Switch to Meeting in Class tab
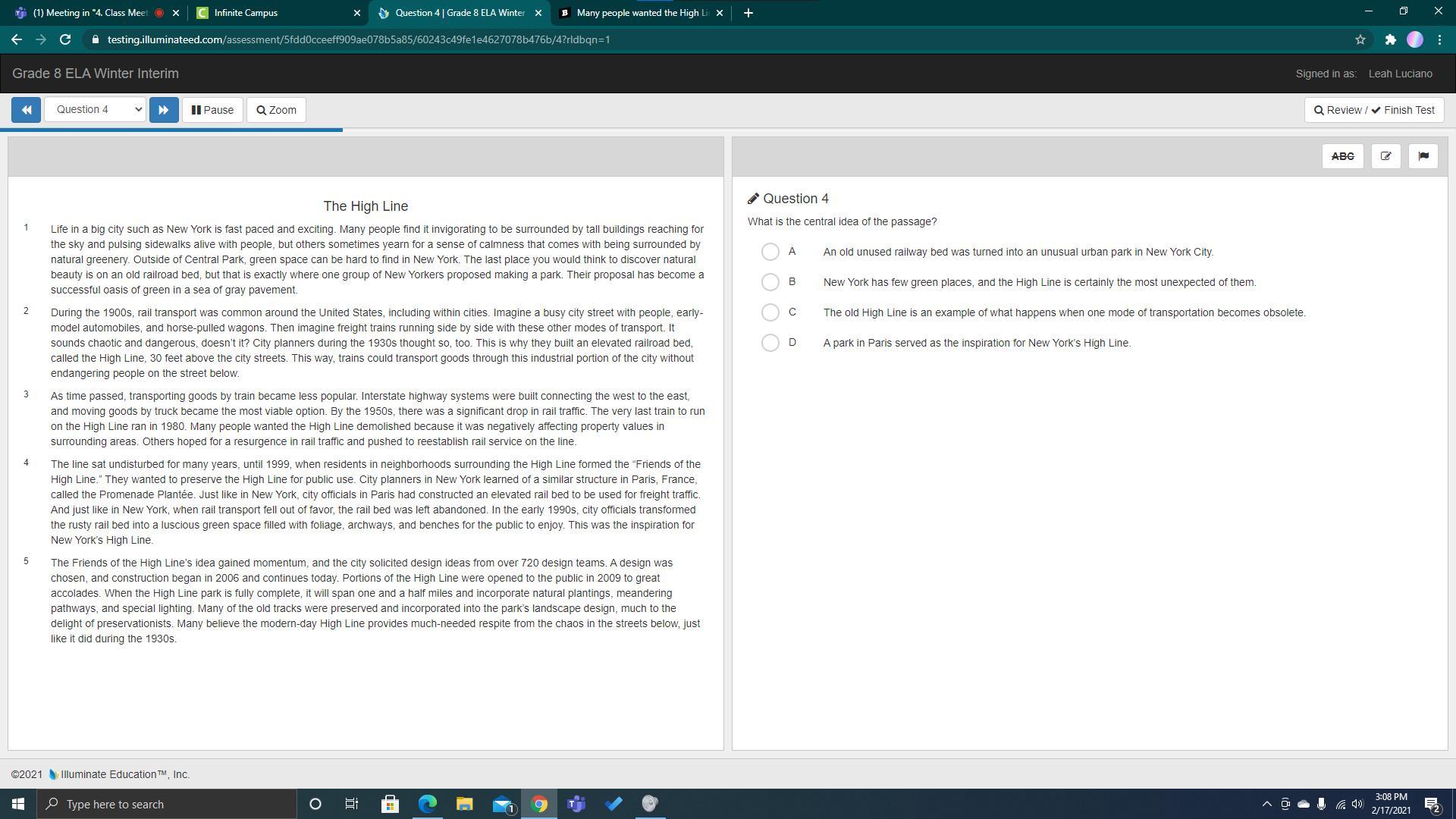 (x=91, y=13)
